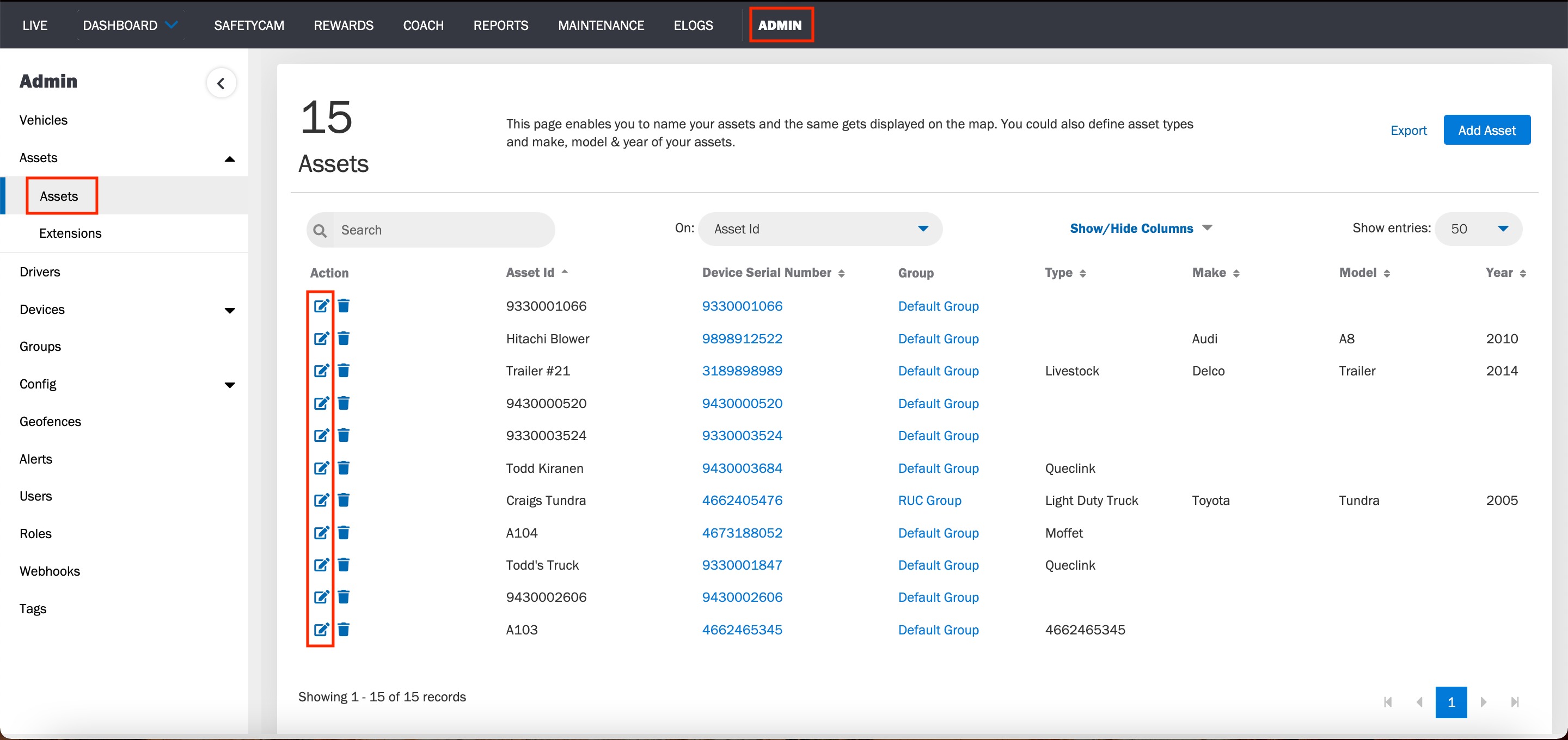
Task: Collapse the Assets sidebar section
Action: coord(229,159)
